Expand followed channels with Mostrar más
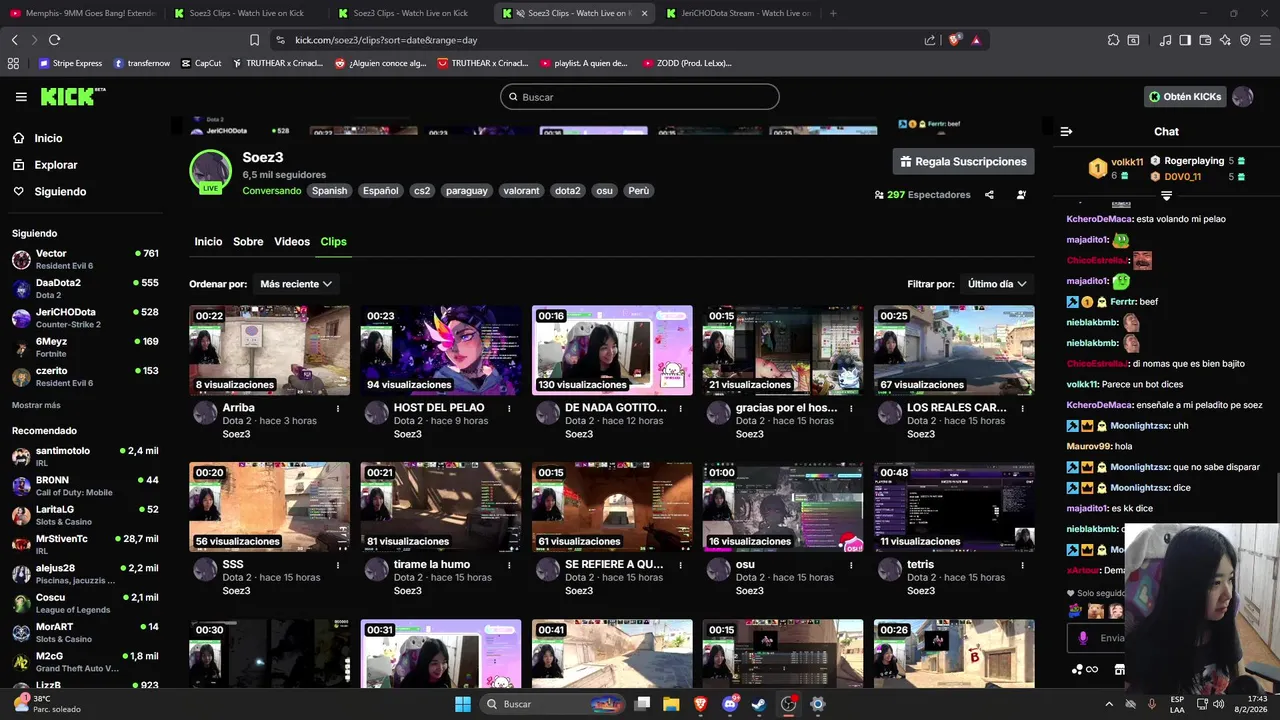 point(36,405)
